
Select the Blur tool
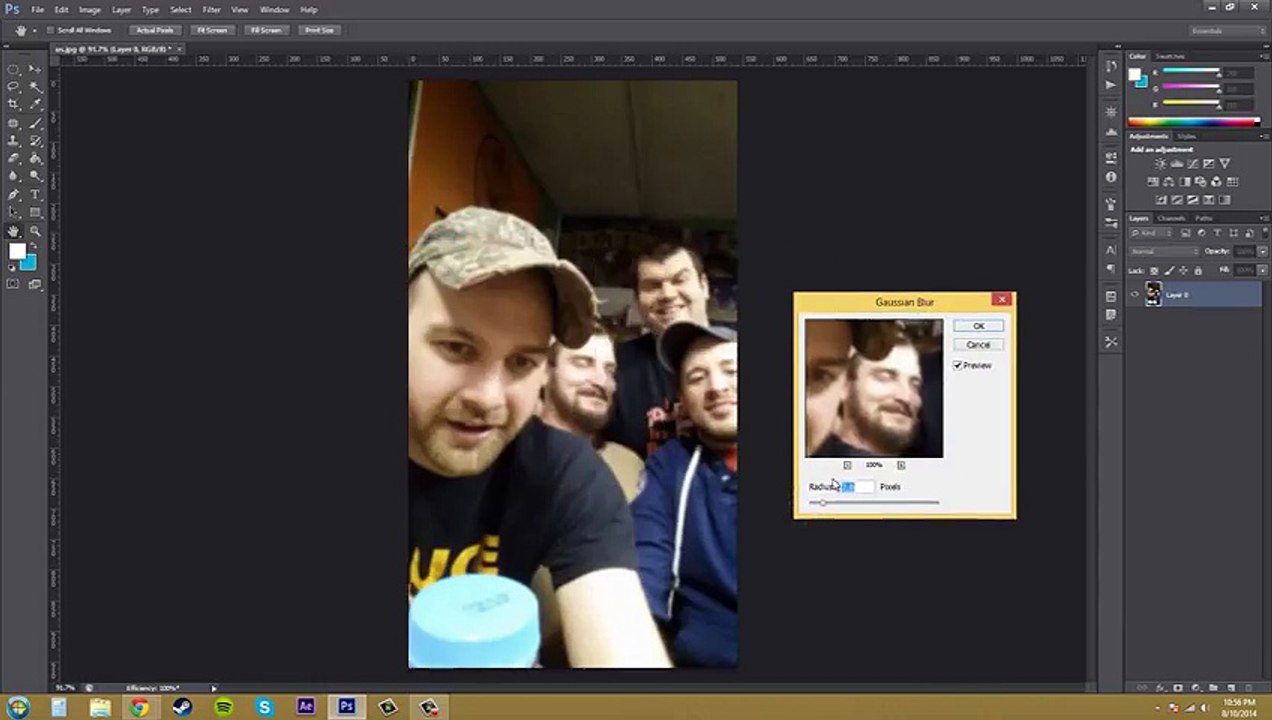13,176
